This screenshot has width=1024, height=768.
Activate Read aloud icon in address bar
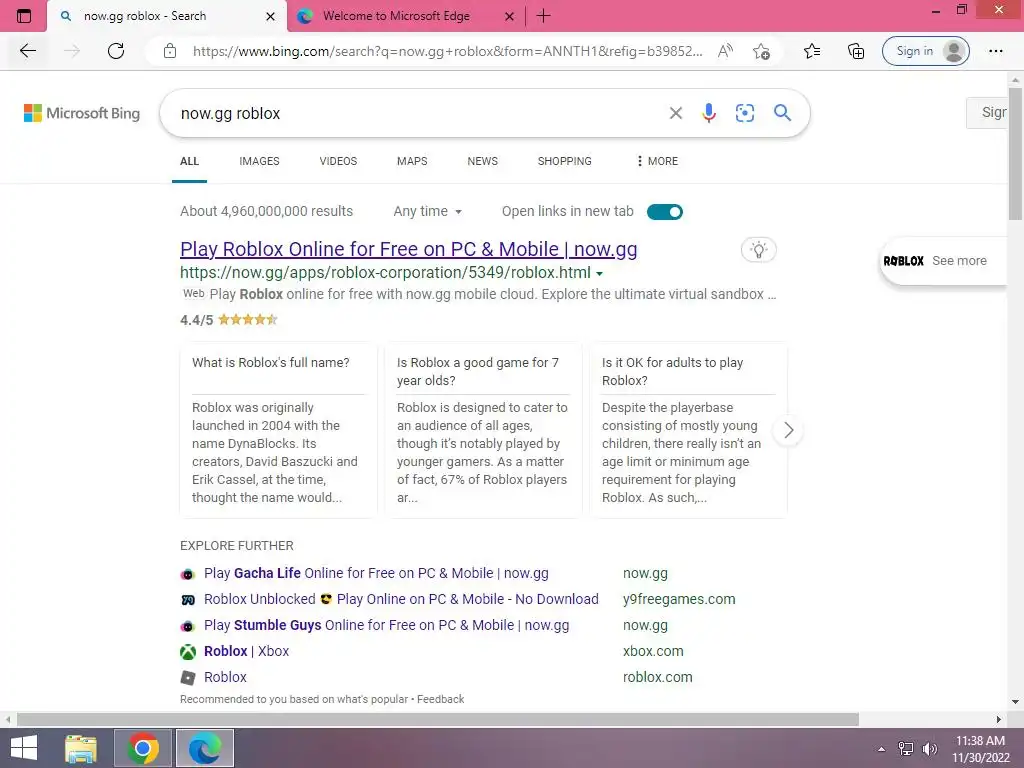pos(725,51)
